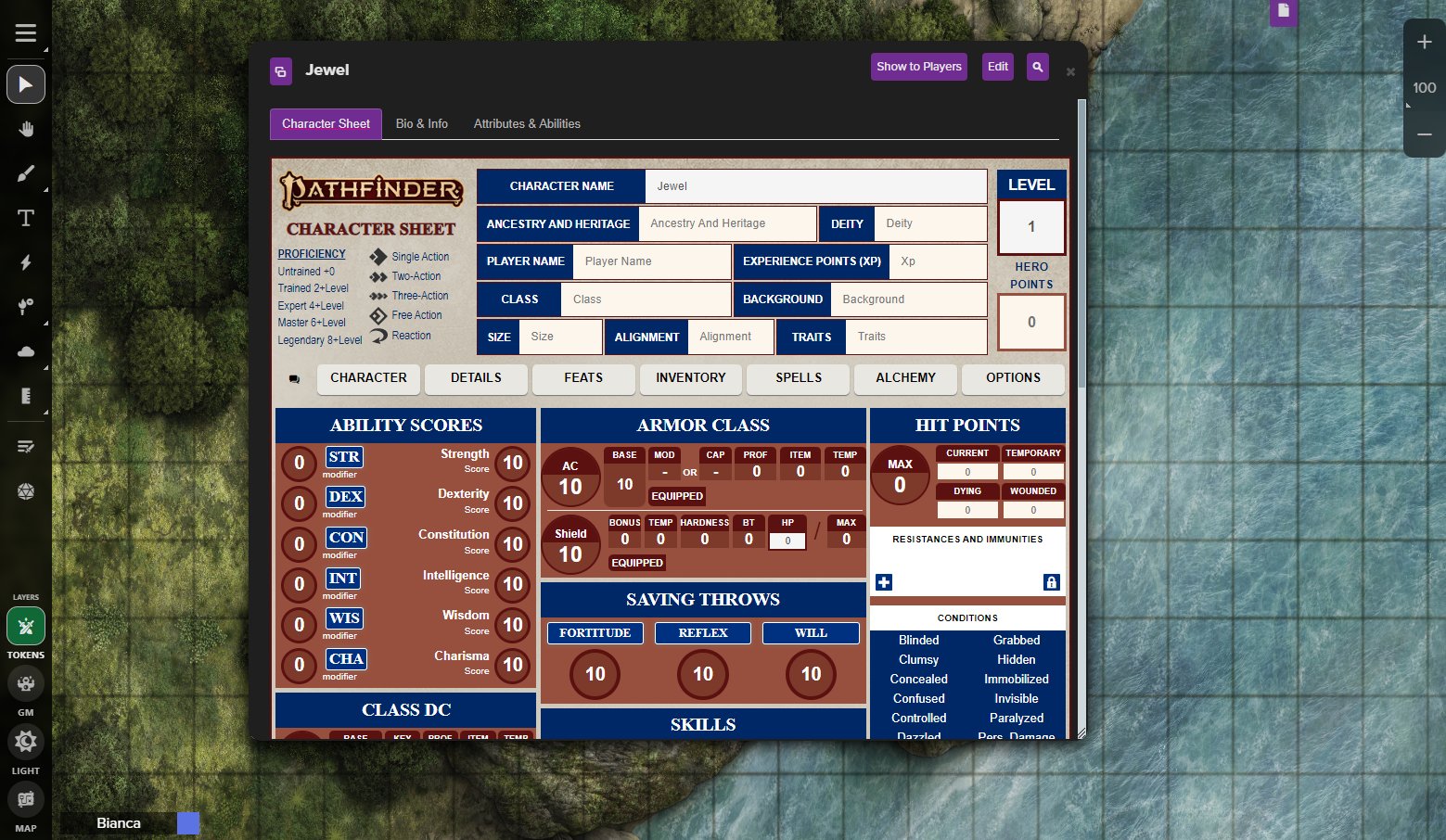This screenshot has width=1446, height=840.
Task: Click the Edit button
Action: 998,67
